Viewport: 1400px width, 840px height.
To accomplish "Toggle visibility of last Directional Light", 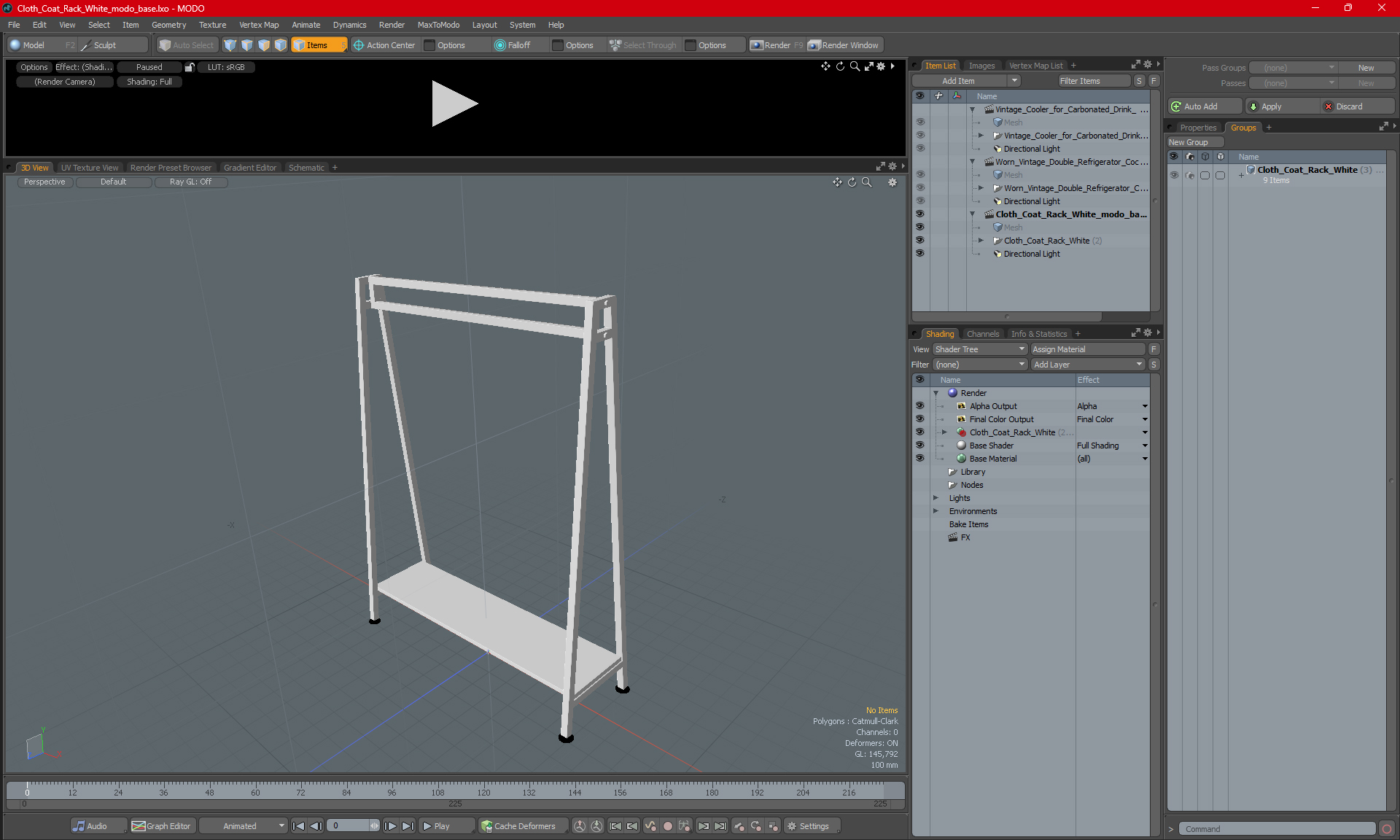I will [919, 254].
